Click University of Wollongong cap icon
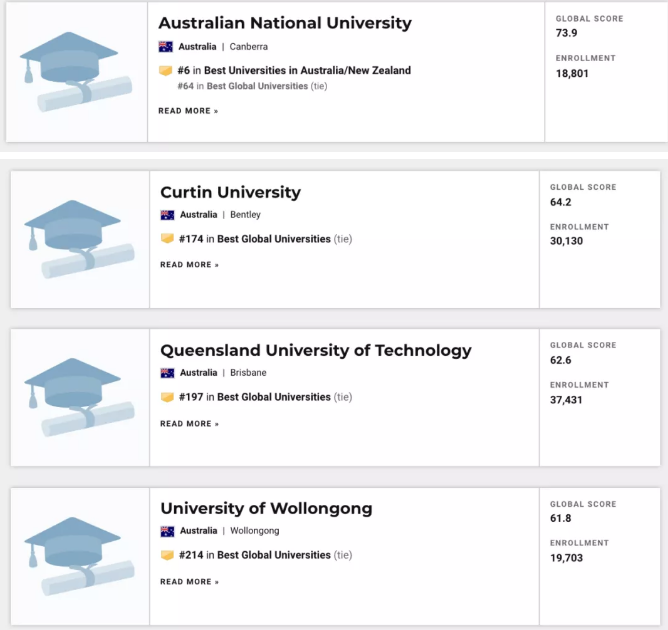Screen dimensions: 668x630 coord(79,556)
